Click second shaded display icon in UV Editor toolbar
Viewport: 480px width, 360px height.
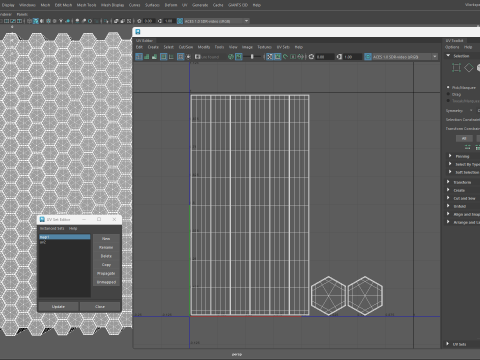tap(146, 57)
